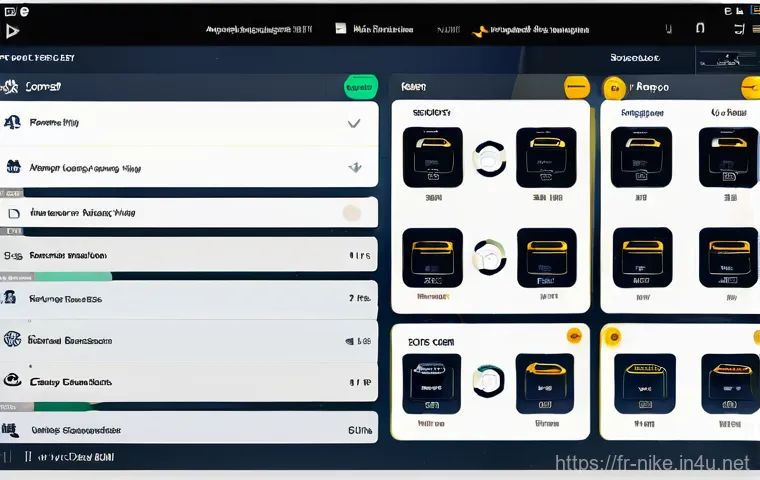This screenshot has width=760, height=480.
Task: Toggle the checkmark on the first list row
Action: pyautogui.click(x=354, y=123)
